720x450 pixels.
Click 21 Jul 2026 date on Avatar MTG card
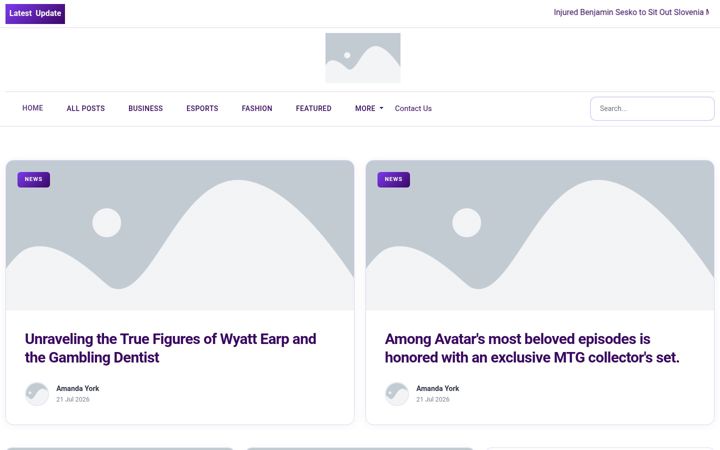(x=433, y=399)
